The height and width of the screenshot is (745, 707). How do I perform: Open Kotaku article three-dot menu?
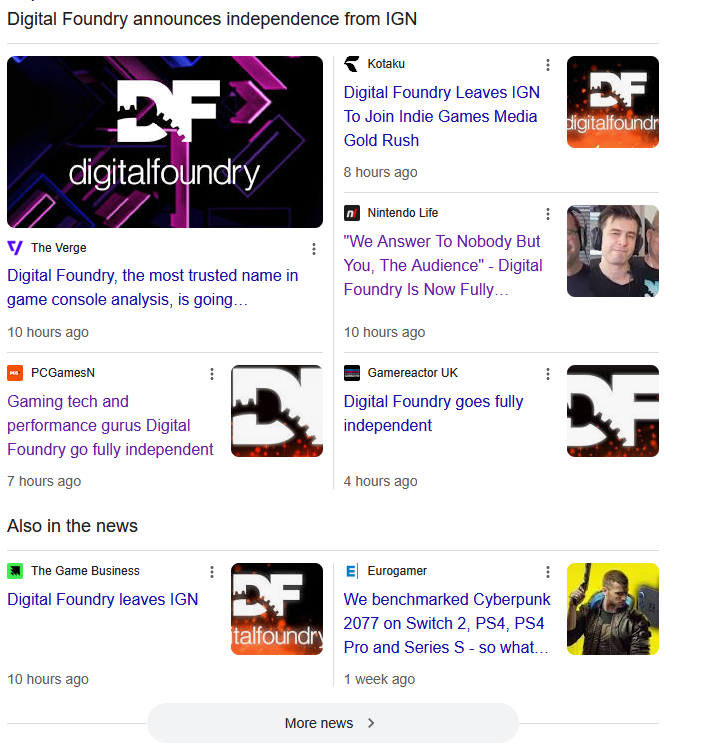coord(548,65)
